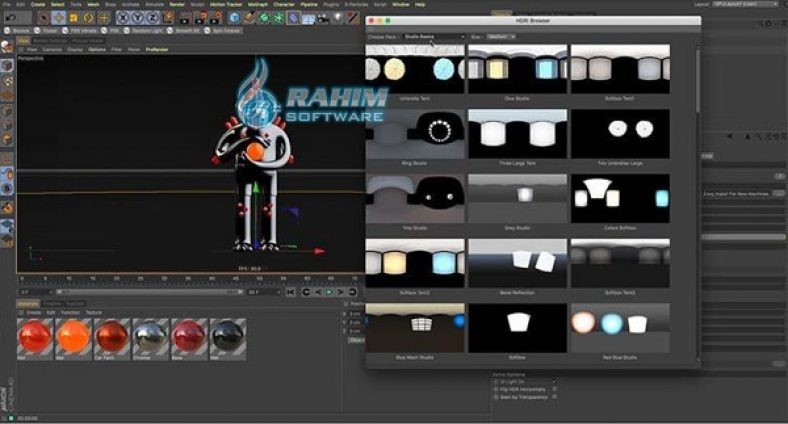This screenshot has height=424, width=788.
Task: Toggle the Z axis lock icon
Action: 154,17
